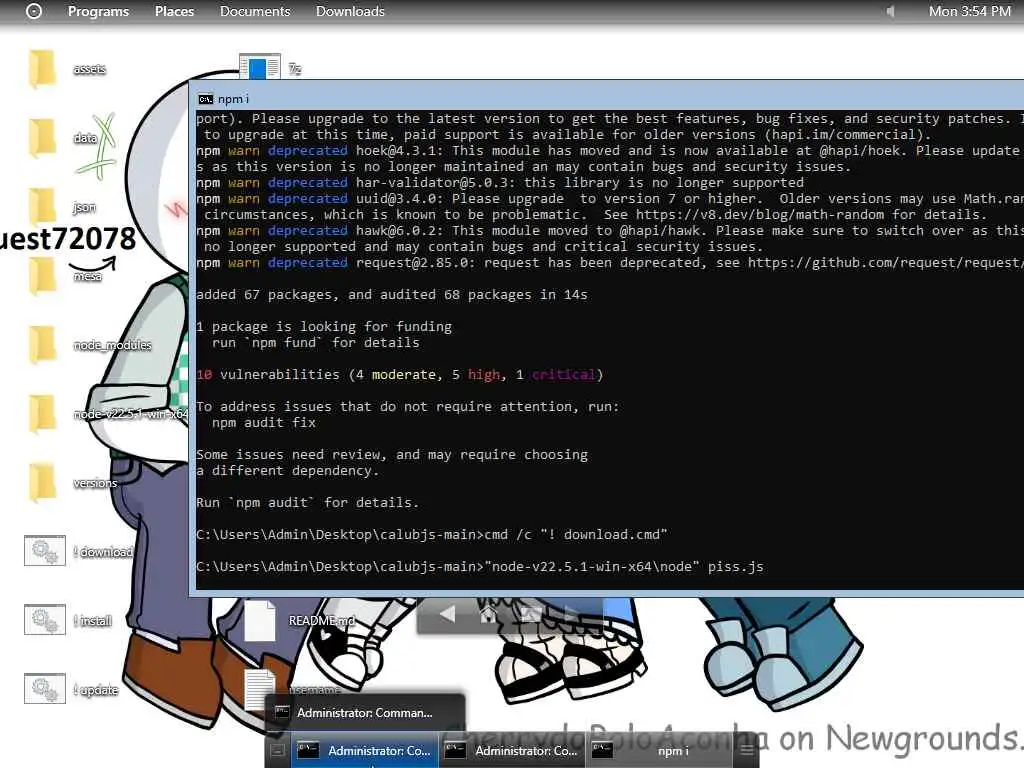This screenshot has height=768, width=1024.
Task: Open the circular start menu icon
Action: click(34, 11)
